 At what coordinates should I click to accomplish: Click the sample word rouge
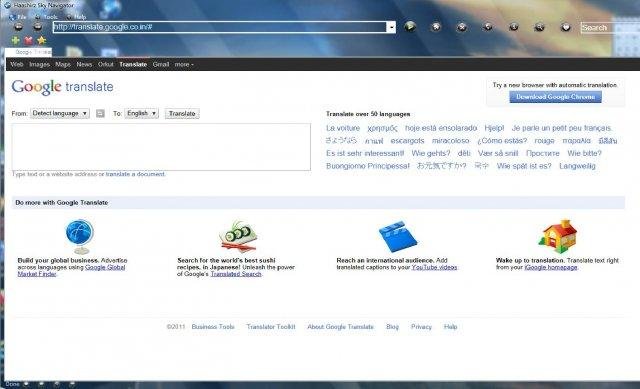coord(544,141)
